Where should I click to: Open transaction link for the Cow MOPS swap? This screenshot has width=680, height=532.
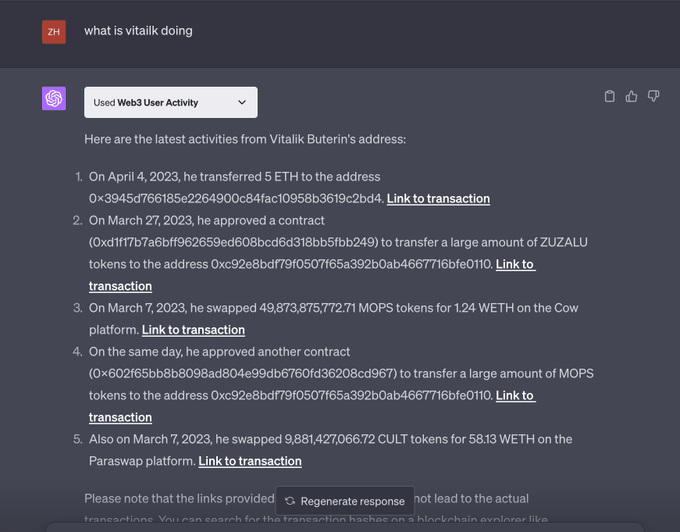193,330
